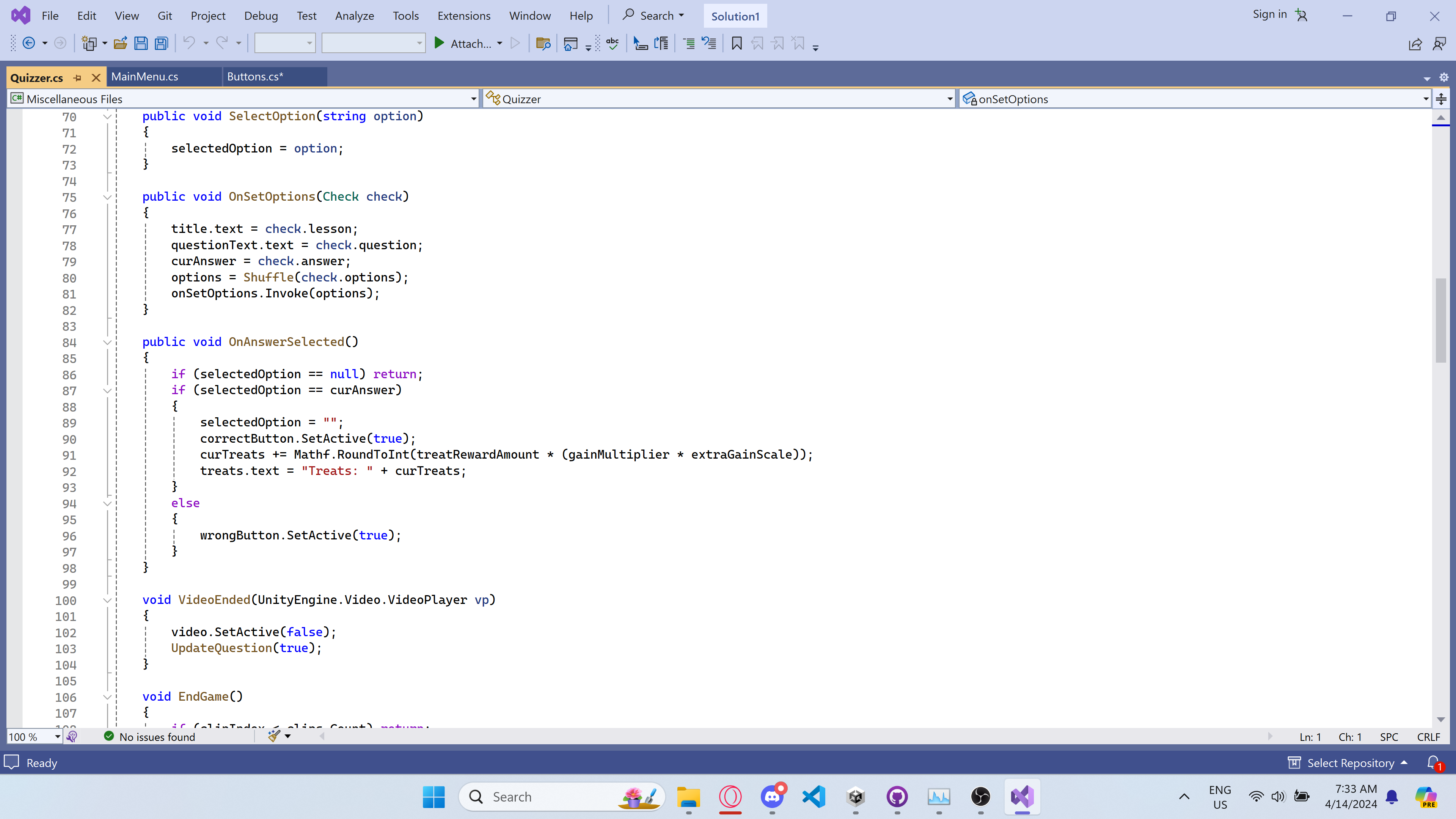Open the Extensions menu
The height and width of the screenshot is (819, 1456).
click(463, 16)
